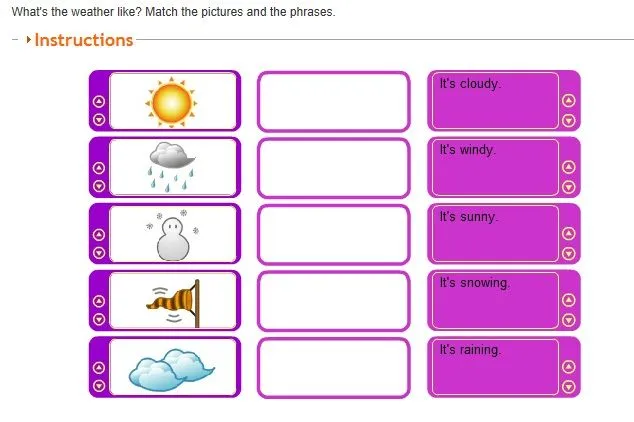Select the "It's snowing." phrase card

tap(495, 300)
